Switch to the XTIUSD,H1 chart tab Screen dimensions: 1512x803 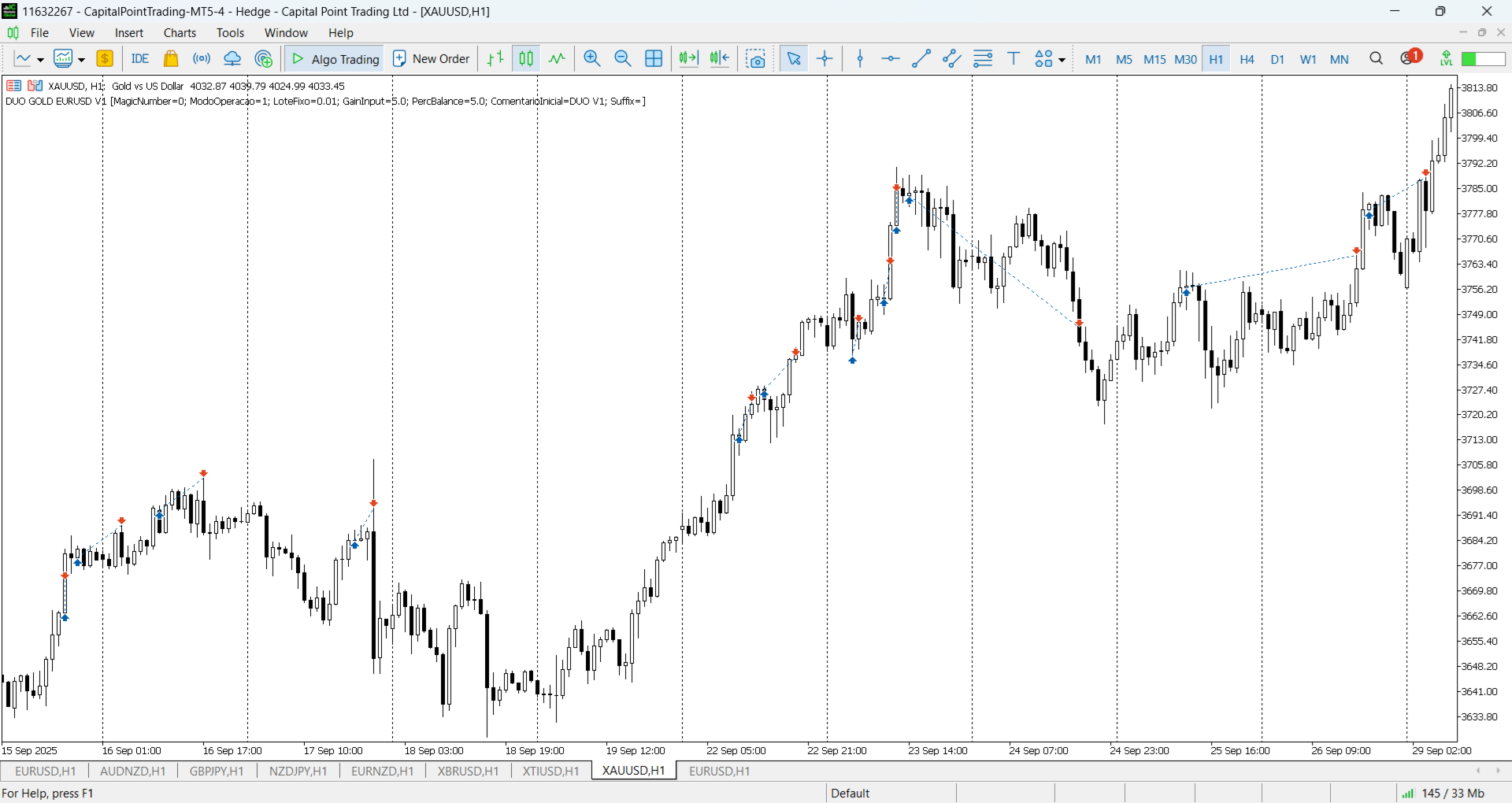tap(551, 772)
